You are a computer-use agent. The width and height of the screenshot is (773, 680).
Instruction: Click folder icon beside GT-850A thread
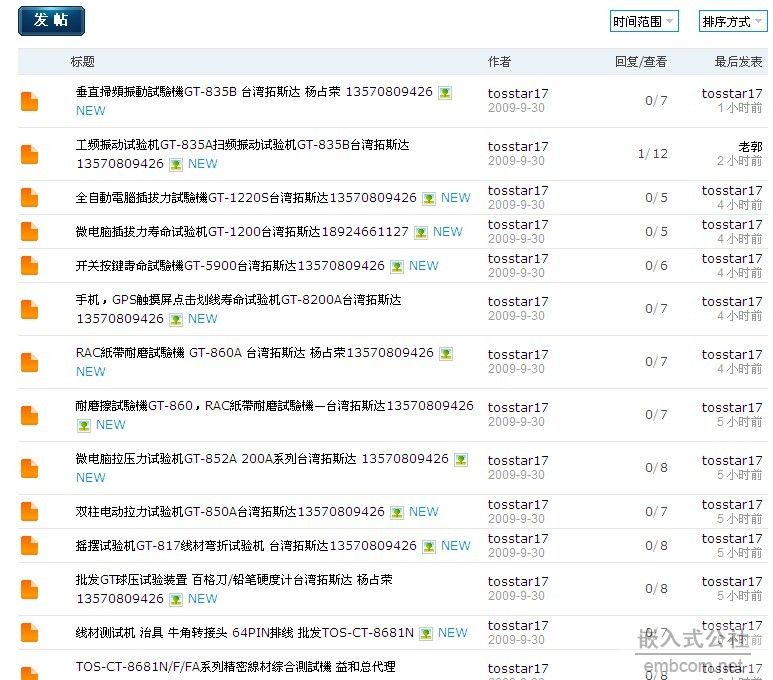coord(30,512)
